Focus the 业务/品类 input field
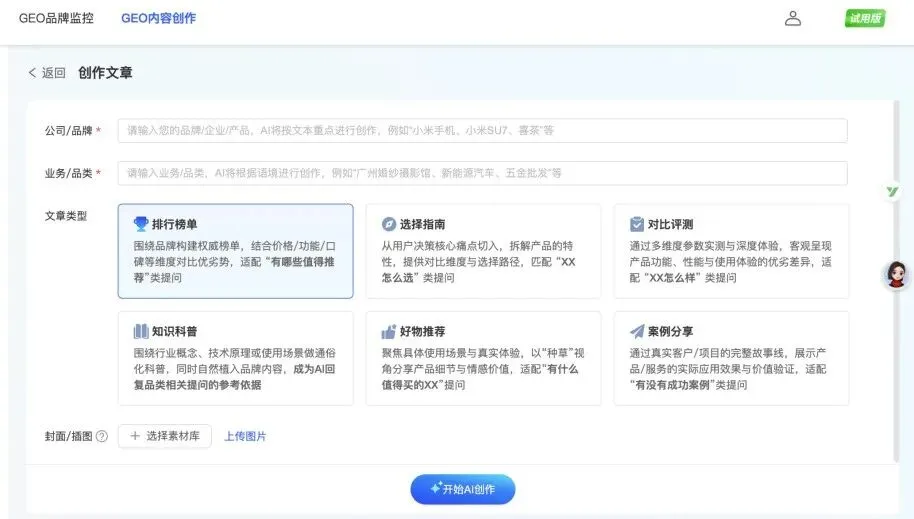Screen dimensions: 914x519 click(x=483, y=173)
